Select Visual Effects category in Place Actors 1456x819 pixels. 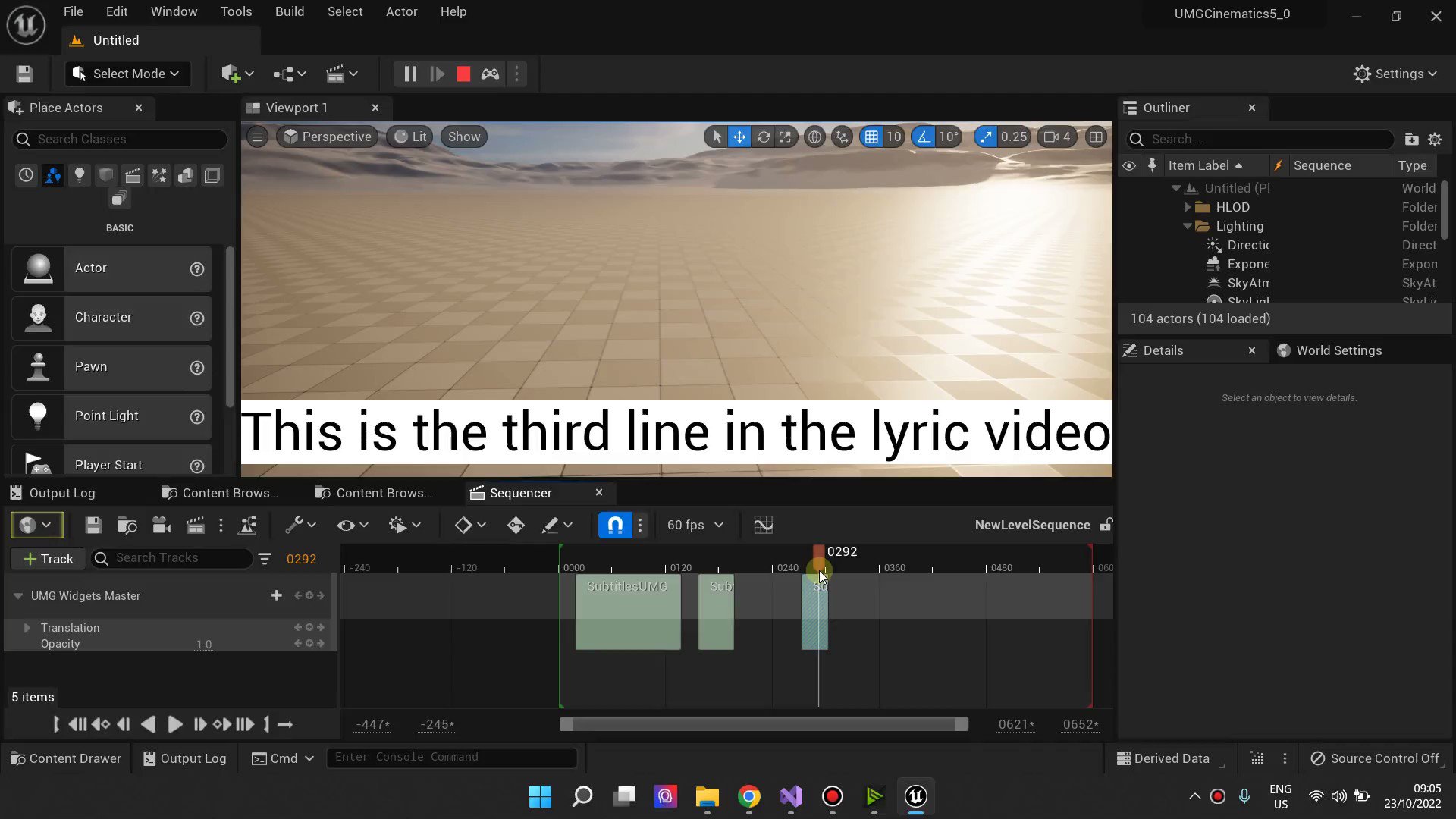[159, 175]
